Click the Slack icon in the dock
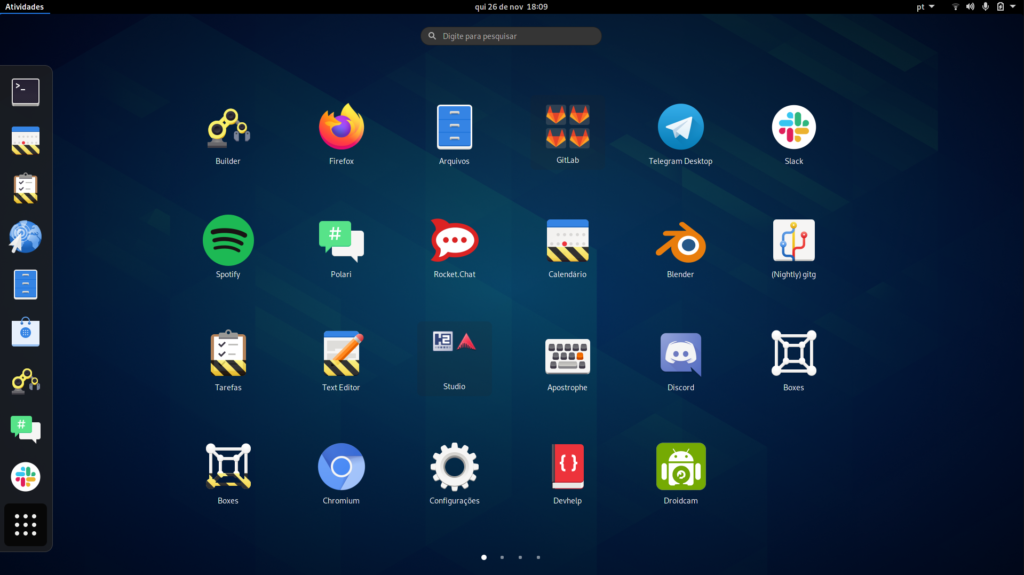The width and height of the screenshot is (1024, 575). [x=25, y=477]
